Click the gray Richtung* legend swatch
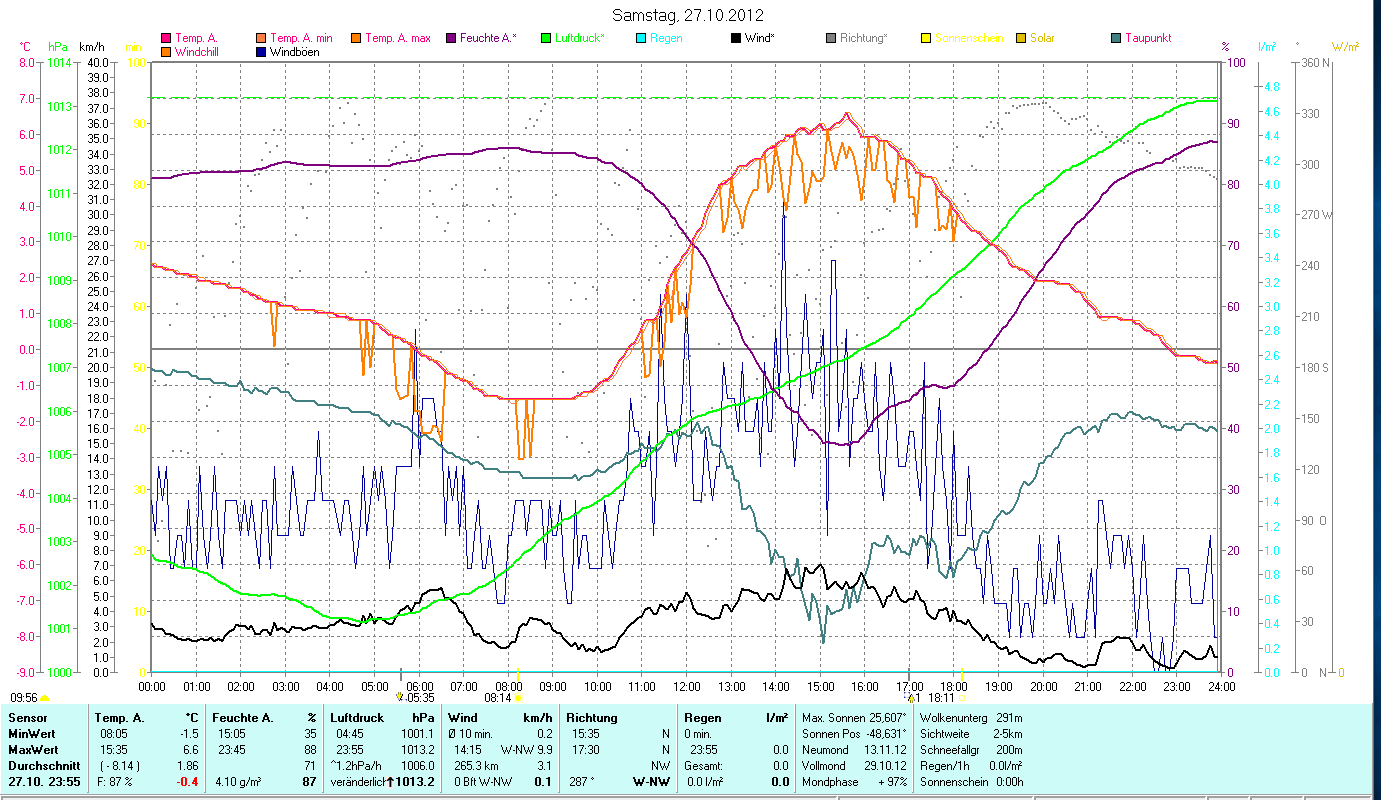This screenshot has height=800, width=1381. pos(831,39)
